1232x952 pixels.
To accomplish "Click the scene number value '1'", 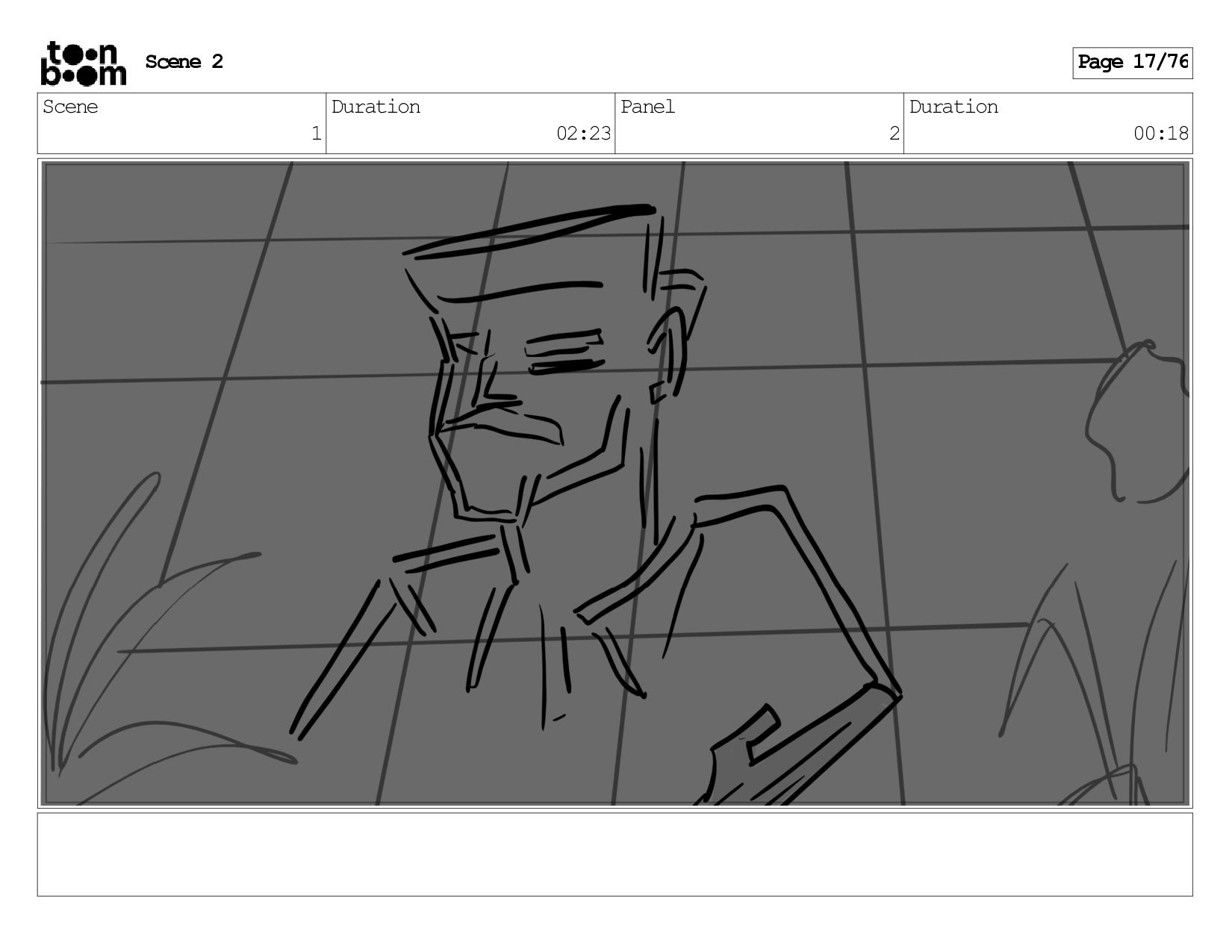I will [x=316, y=134].
